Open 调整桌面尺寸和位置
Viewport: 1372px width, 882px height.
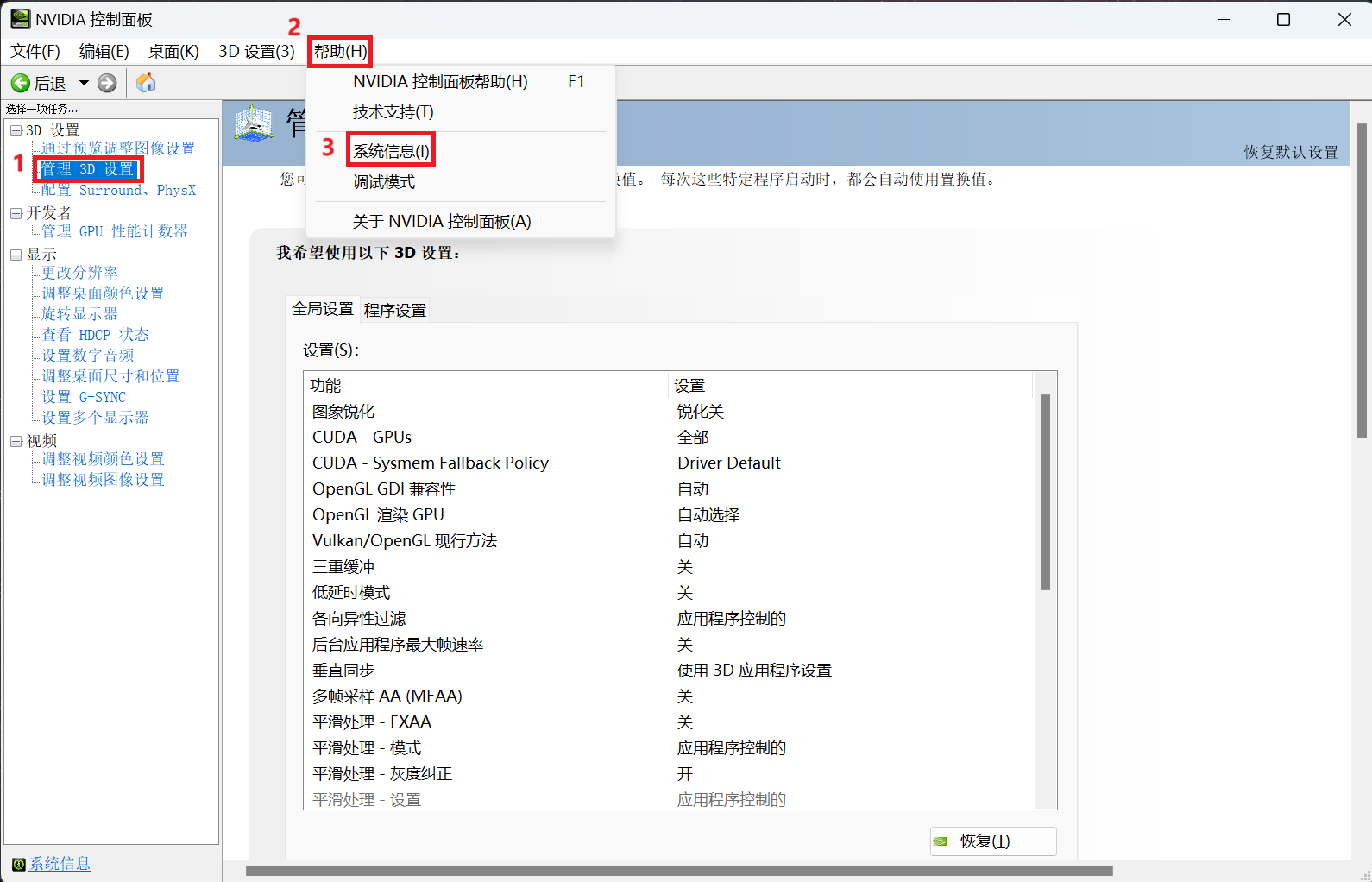[x=110, y=376]
